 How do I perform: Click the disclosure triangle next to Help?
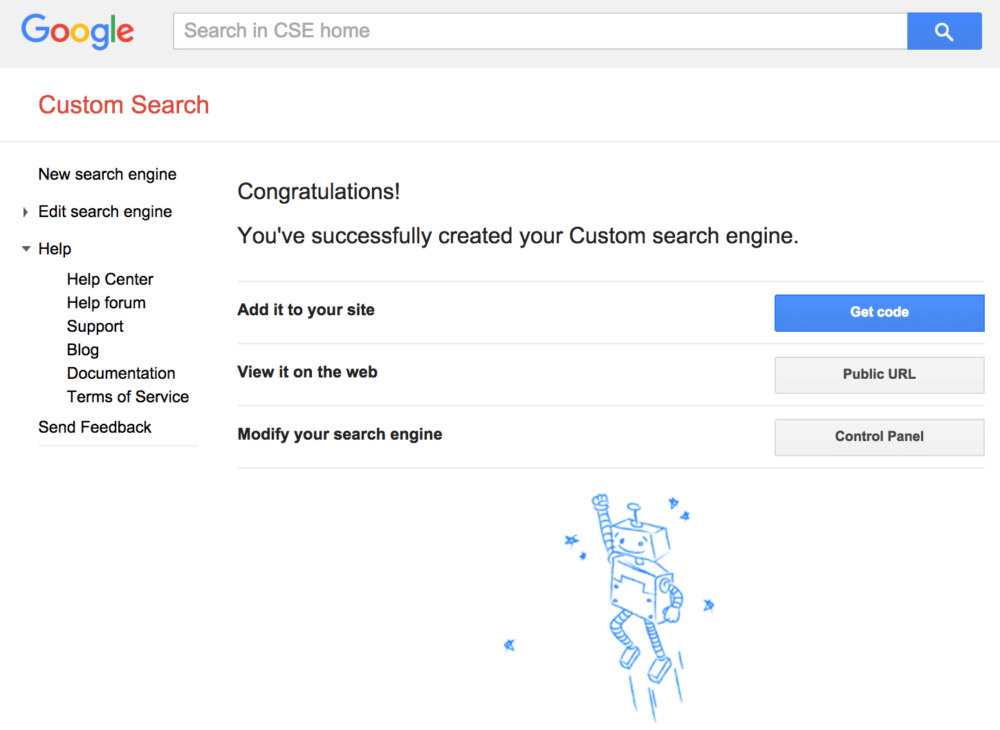(x=25, y=248)
